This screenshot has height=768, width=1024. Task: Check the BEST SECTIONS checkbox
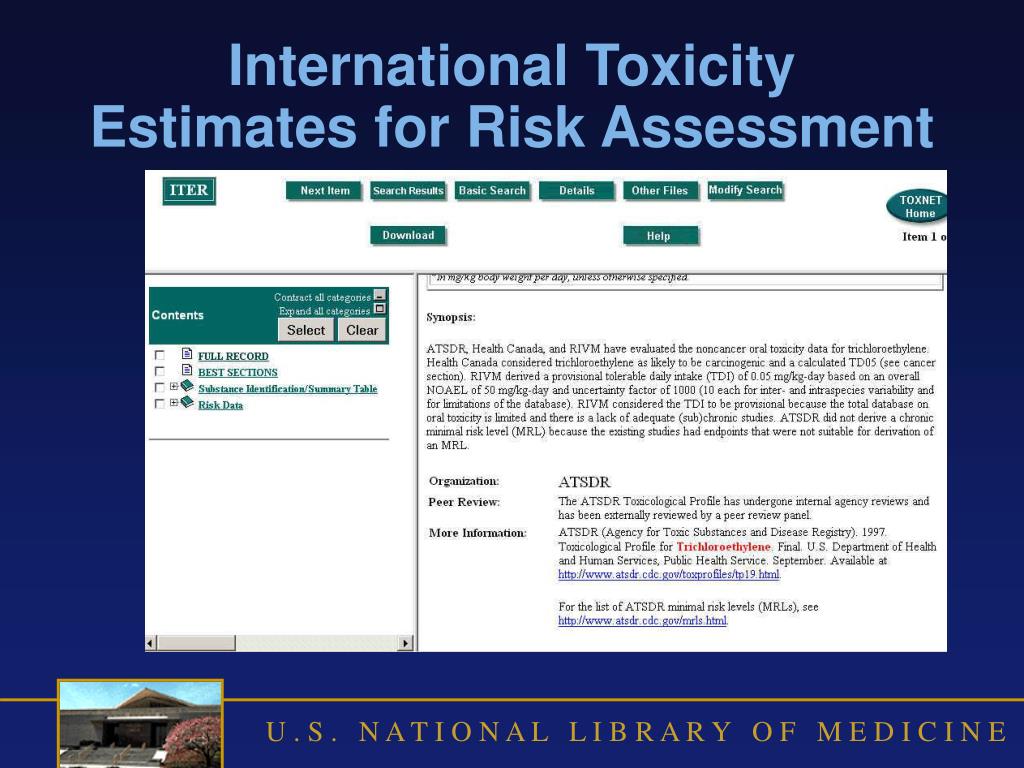[x=159, y=372]
